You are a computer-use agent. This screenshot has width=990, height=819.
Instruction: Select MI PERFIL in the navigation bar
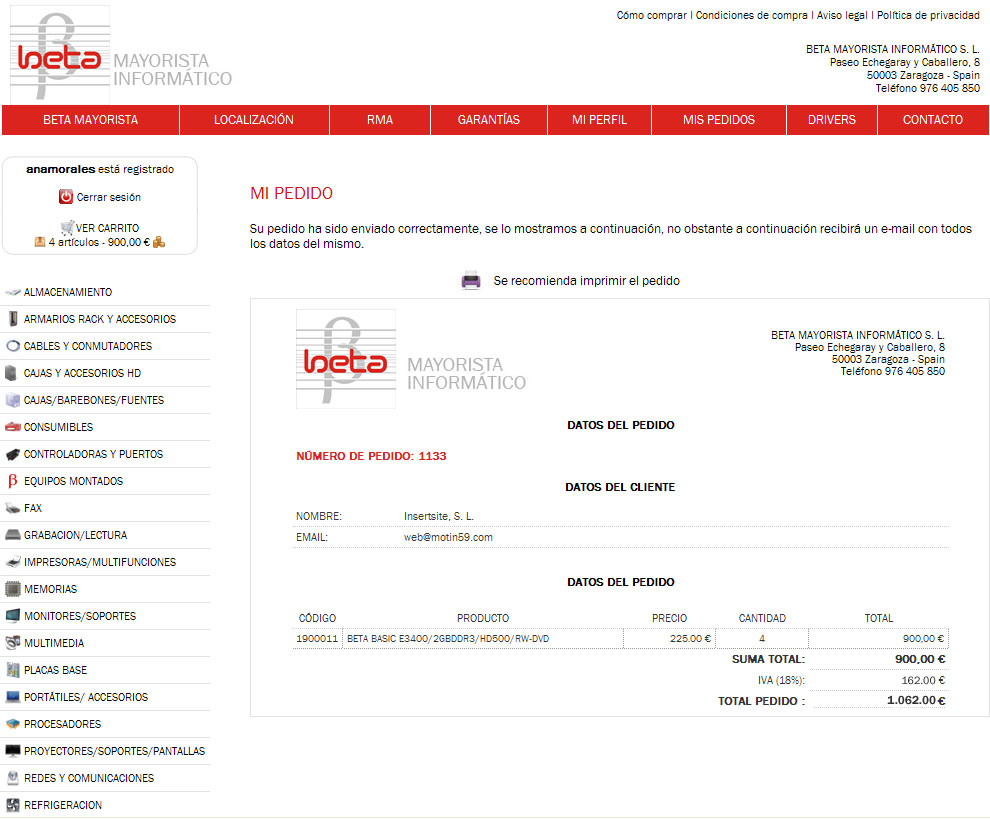[599, 120]
